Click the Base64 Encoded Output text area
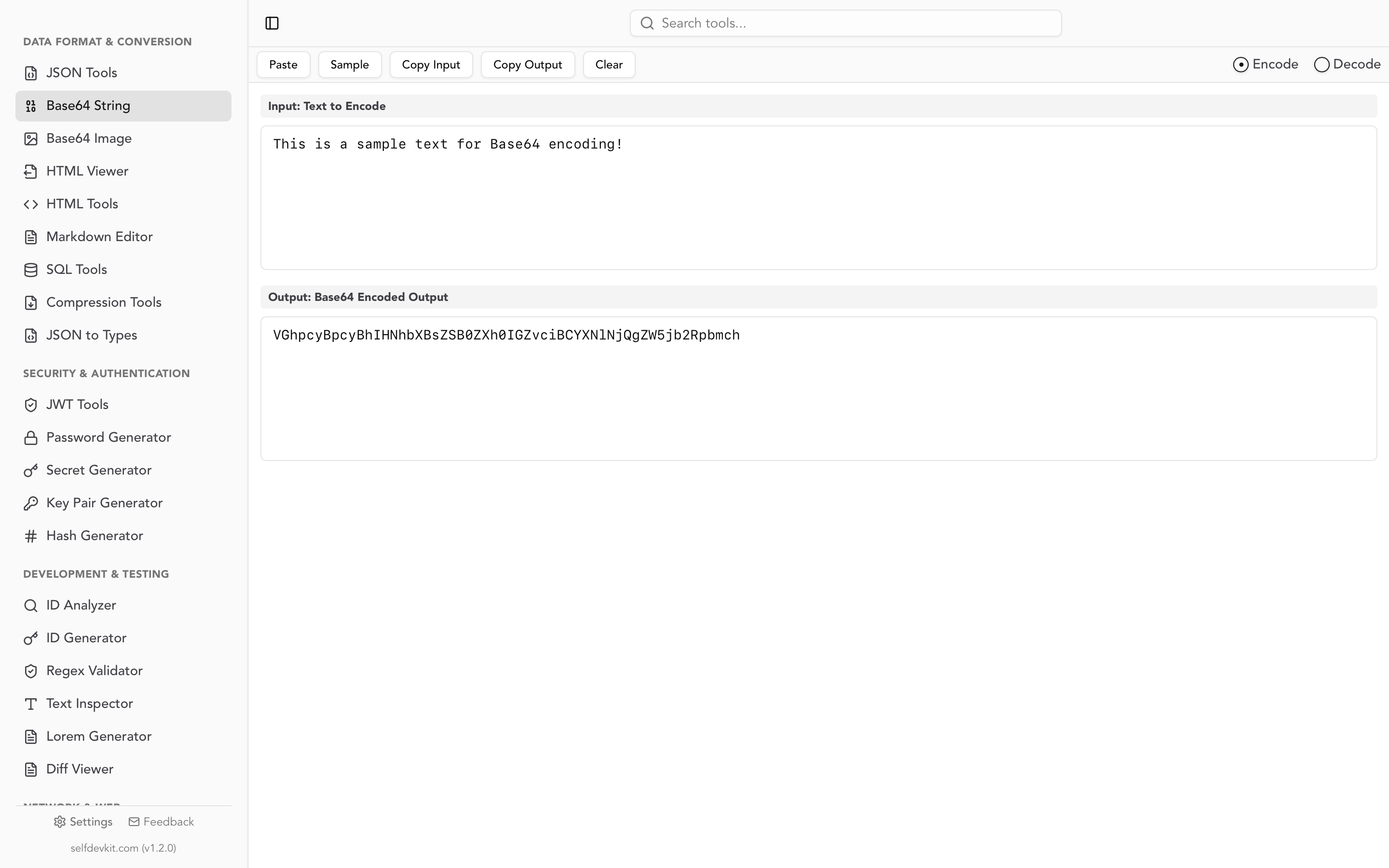The image size is (1389, 868). coord(818,389)
